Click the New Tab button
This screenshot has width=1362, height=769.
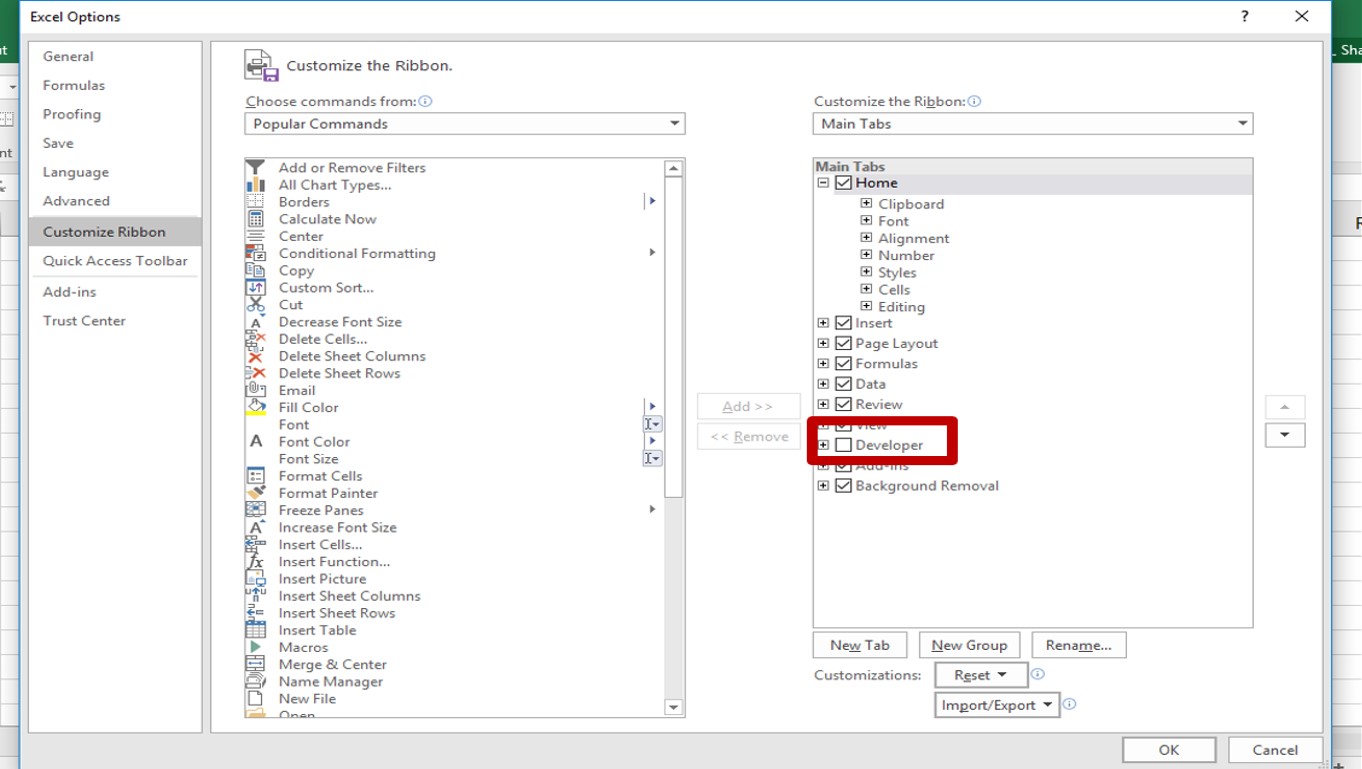(x=859, y=644)
